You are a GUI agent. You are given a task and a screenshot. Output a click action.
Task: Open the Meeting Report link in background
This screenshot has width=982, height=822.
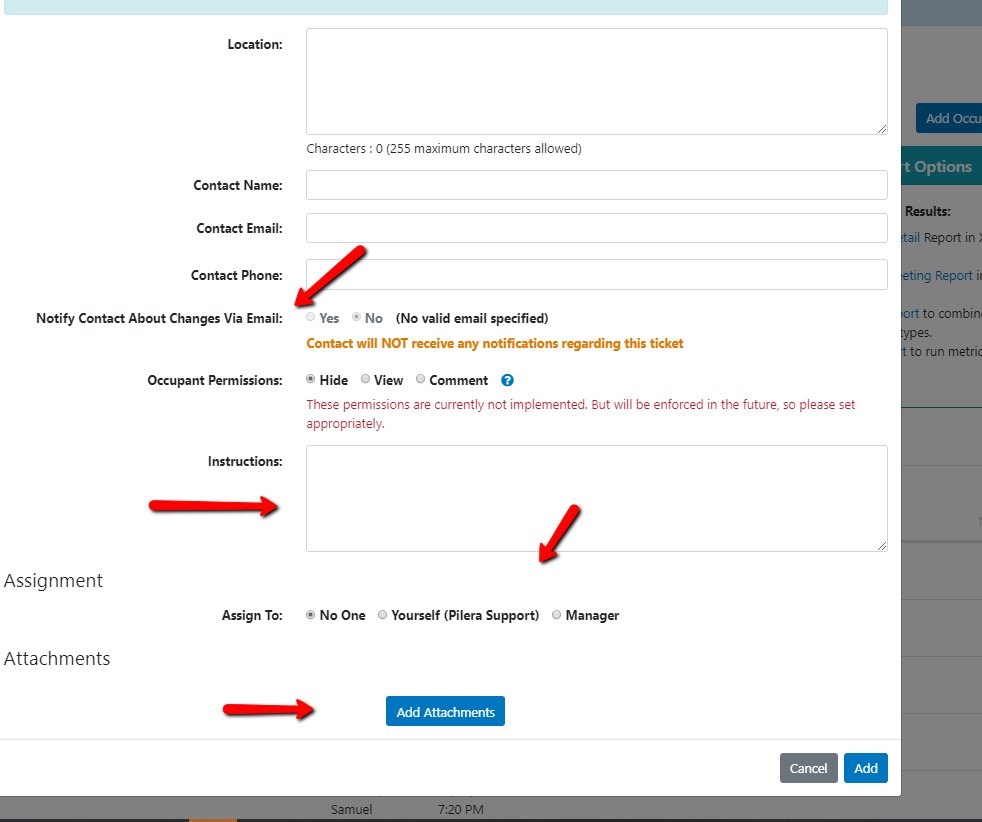tap(936, 275)
